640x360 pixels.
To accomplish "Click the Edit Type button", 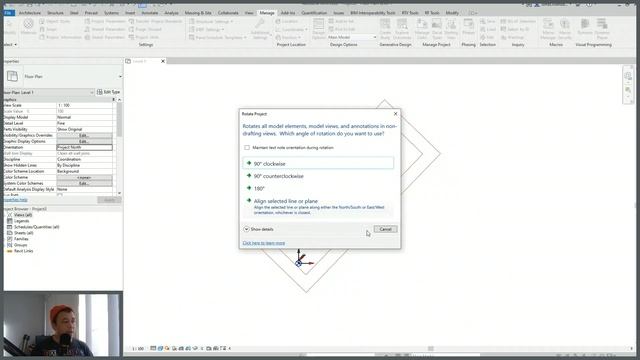I will (109, 92).
